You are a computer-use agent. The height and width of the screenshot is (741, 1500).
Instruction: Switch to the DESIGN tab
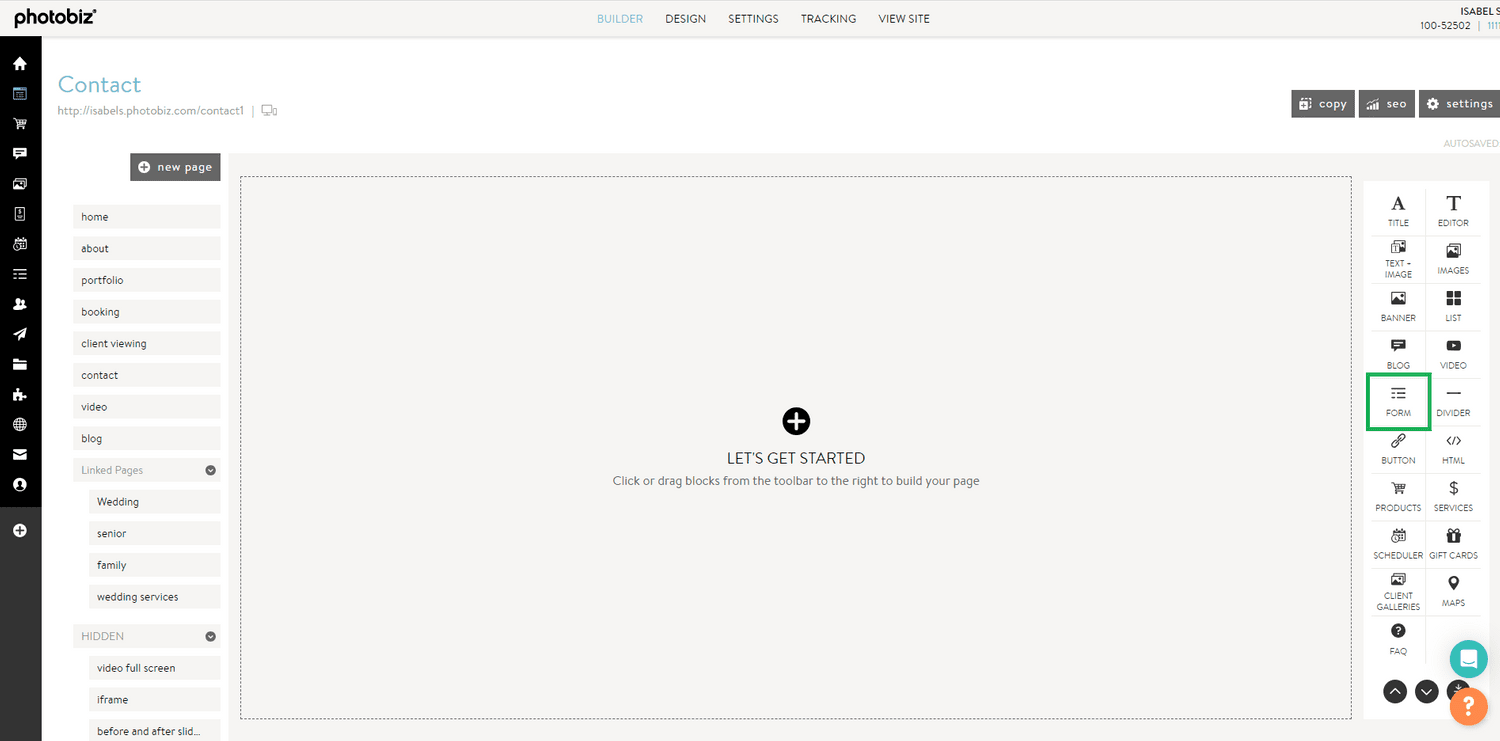pyautogui.click(x=685, y=19)
